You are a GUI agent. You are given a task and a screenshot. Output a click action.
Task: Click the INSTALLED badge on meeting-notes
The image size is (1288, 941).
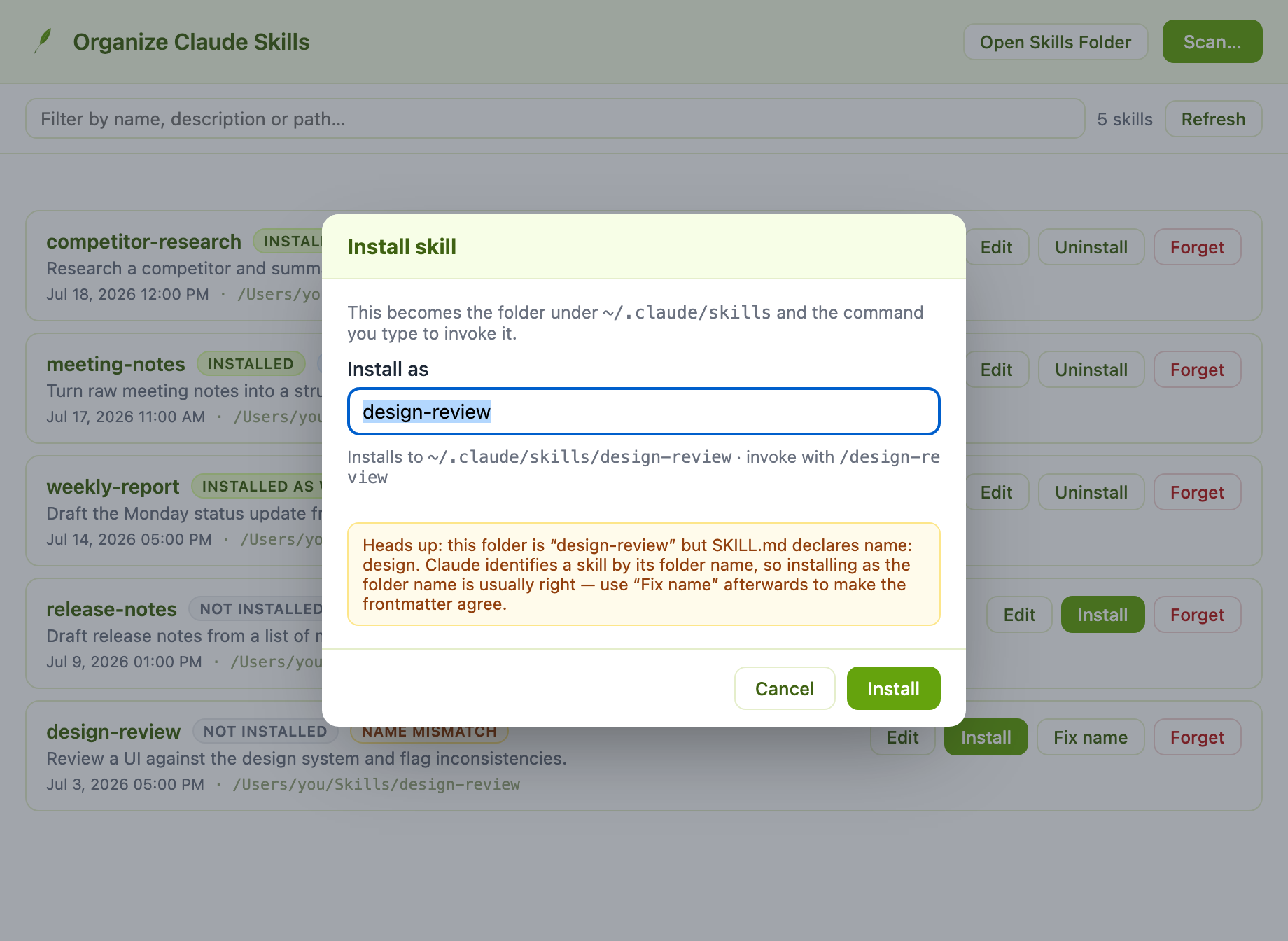click(251, 364)
